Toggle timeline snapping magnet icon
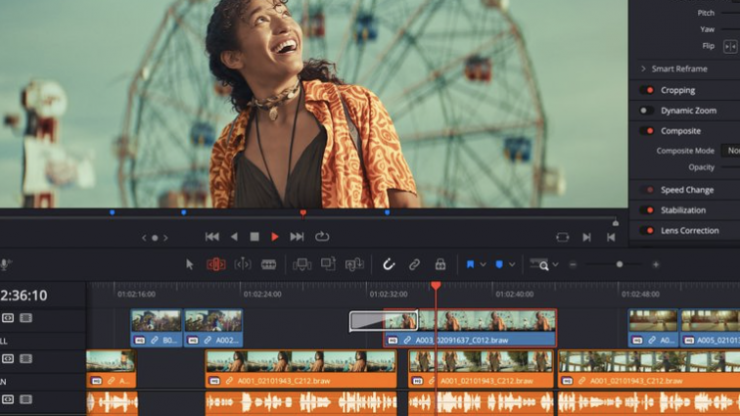Screen dimensions: 740x416 click(x=389, y=264)
